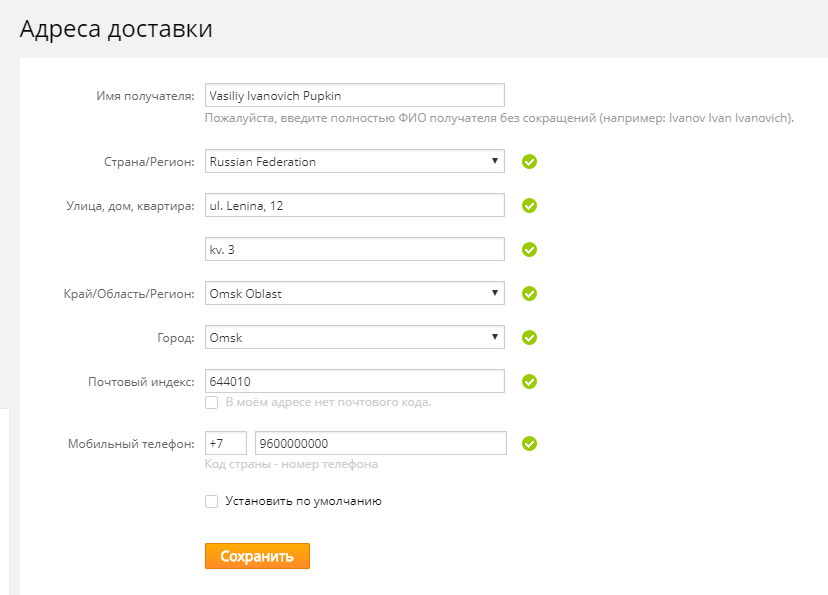828x595 pixels.
Task: Click the postal code field showing 644010
Action: 354,381
